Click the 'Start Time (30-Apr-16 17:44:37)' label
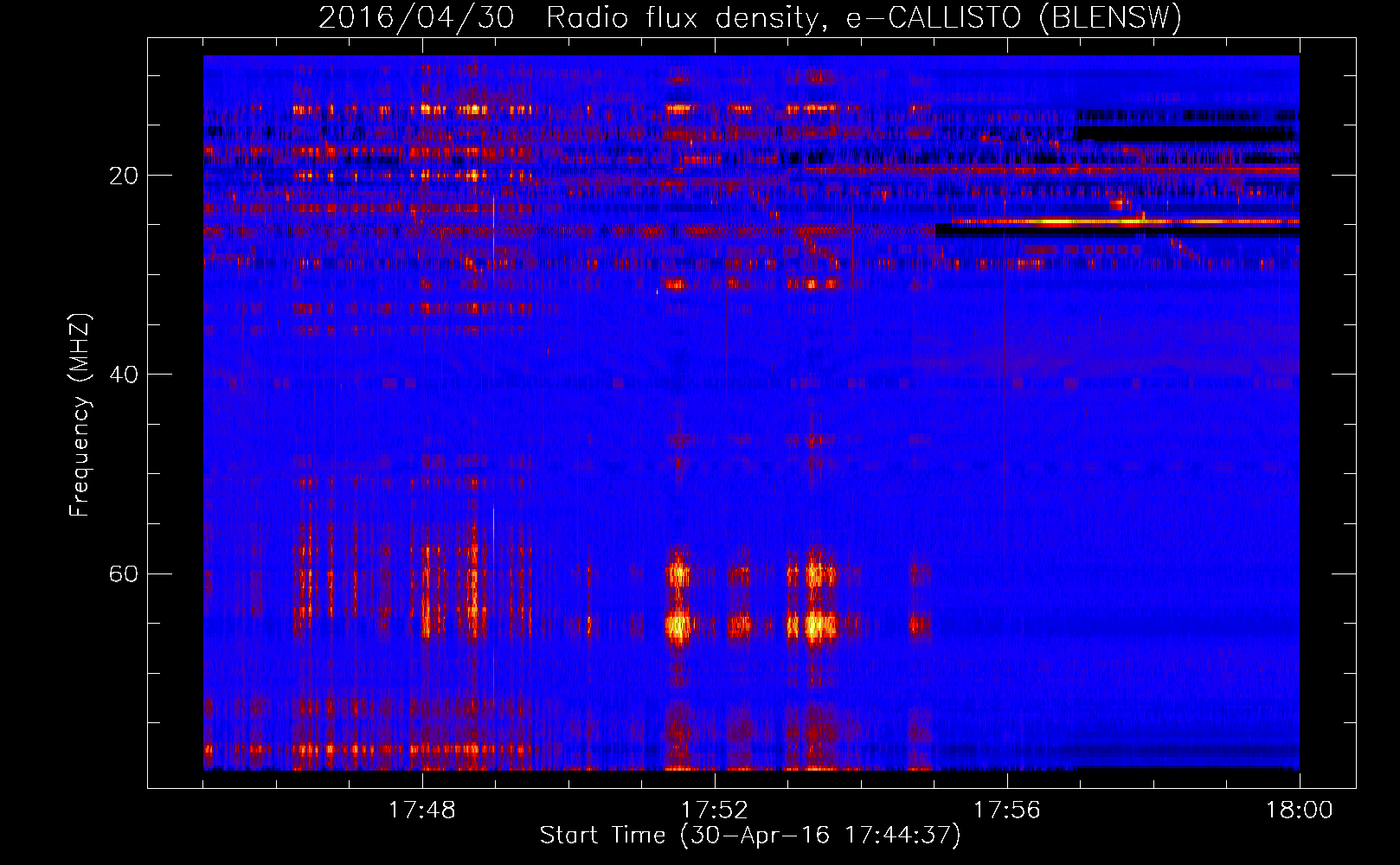Viewport: 1400px width, 865px height. coord(750,835)
